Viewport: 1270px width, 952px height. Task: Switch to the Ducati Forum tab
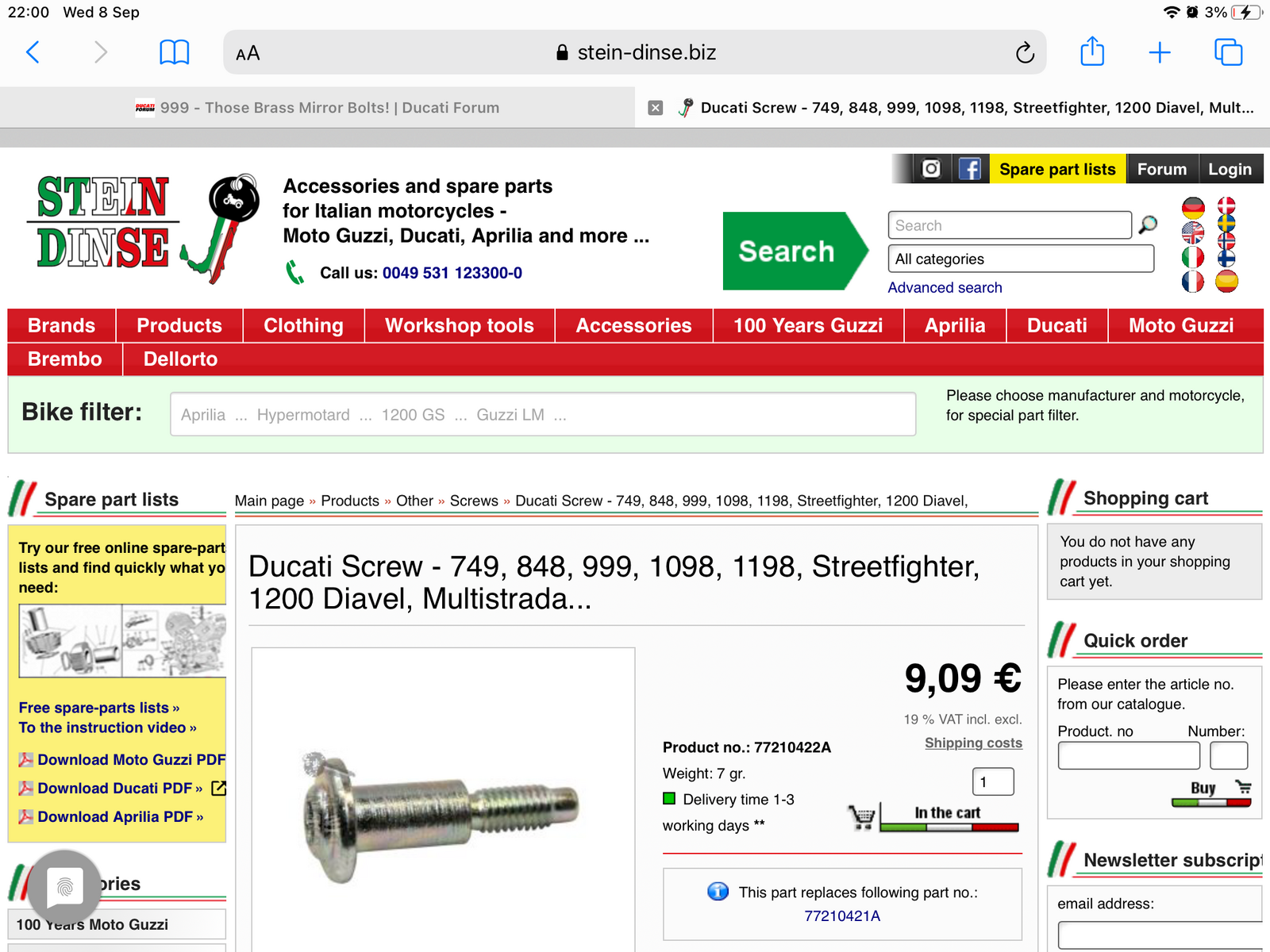(317, 108)
